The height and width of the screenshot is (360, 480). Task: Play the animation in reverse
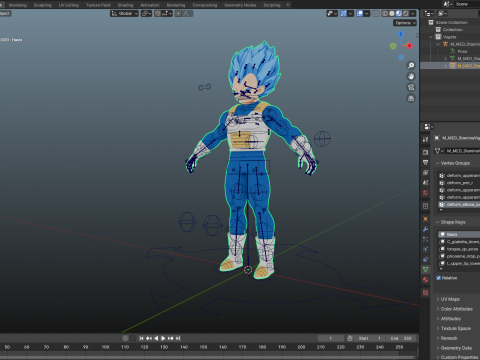pos(156,338)
